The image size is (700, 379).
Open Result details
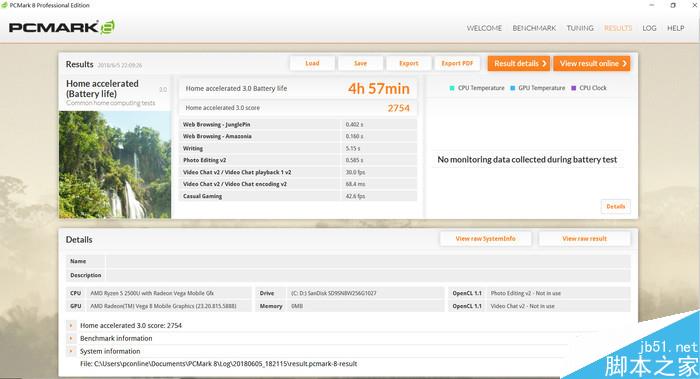click(519, 63)
